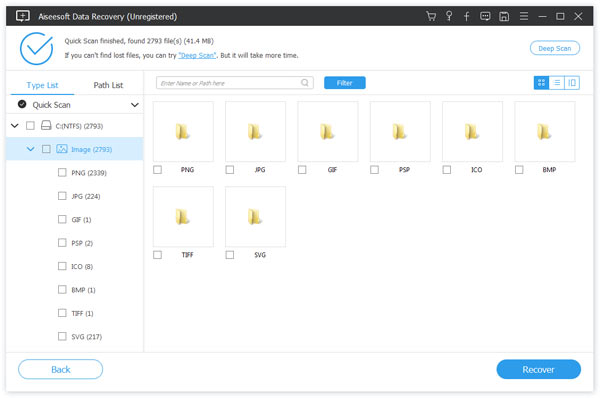
Task: Switch to the Path List tab
Action: point(108,85)
